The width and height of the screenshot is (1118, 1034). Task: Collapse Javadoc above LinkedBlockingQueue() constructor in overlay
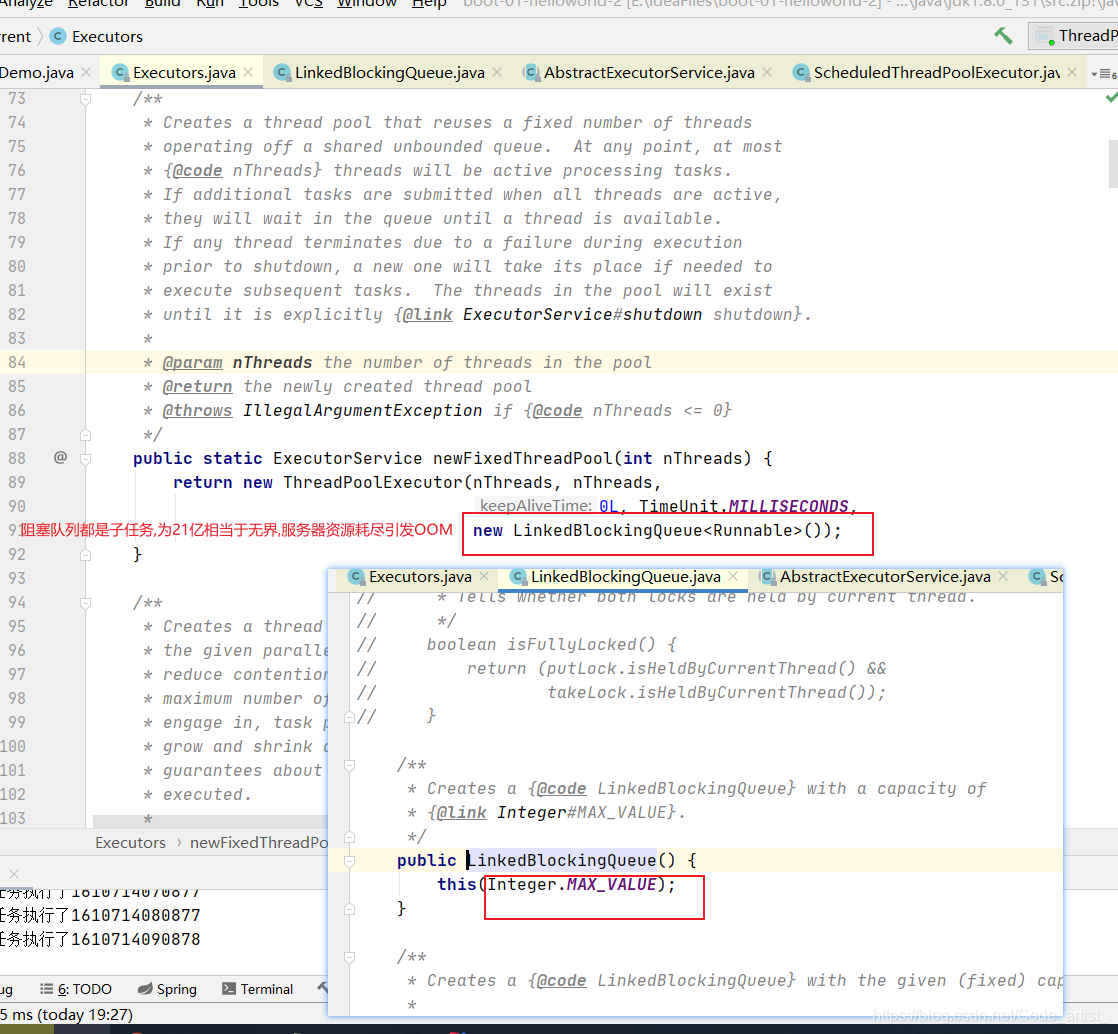coord(349,765)
